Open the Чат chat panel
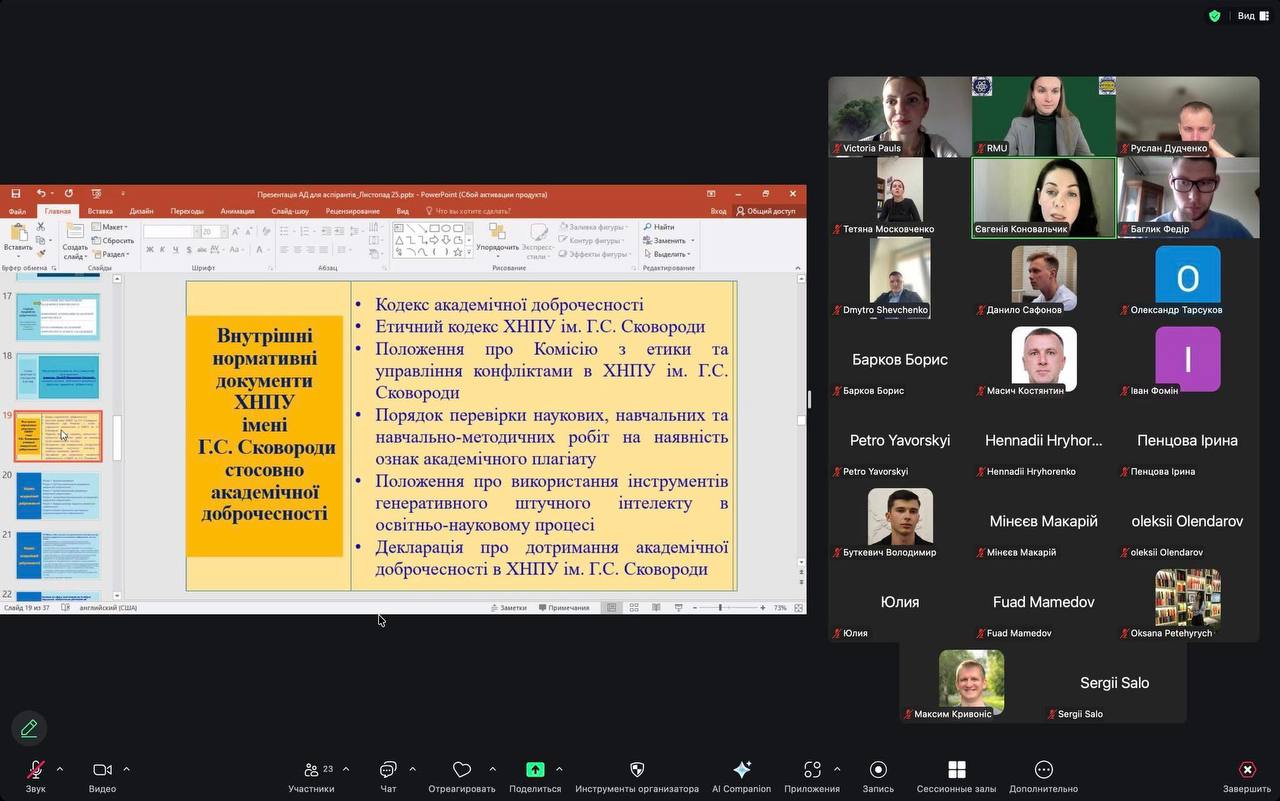 [388, 771]
